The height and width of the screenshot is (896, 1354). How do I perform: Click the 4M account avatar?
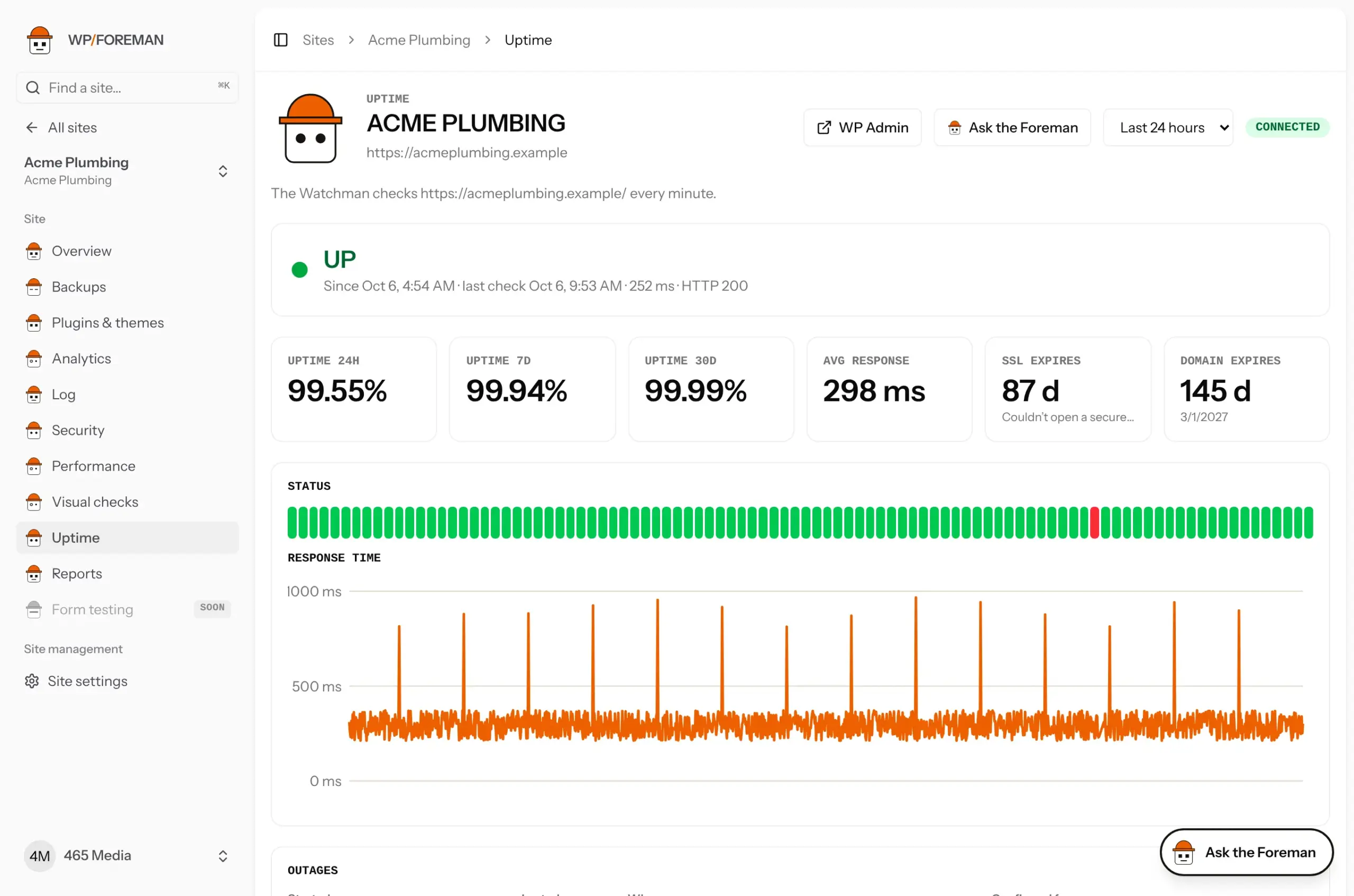point(40,855)
